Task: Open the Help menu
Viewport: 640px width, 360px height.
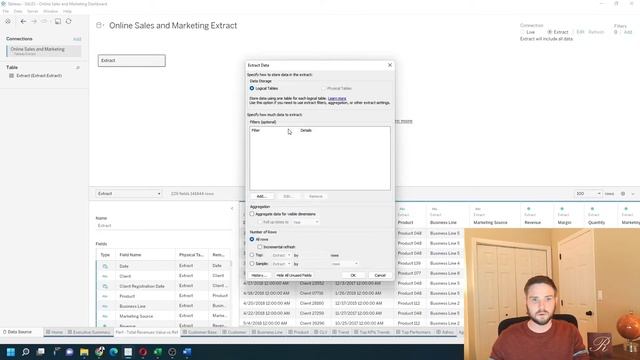Action: tap(67, 11)
